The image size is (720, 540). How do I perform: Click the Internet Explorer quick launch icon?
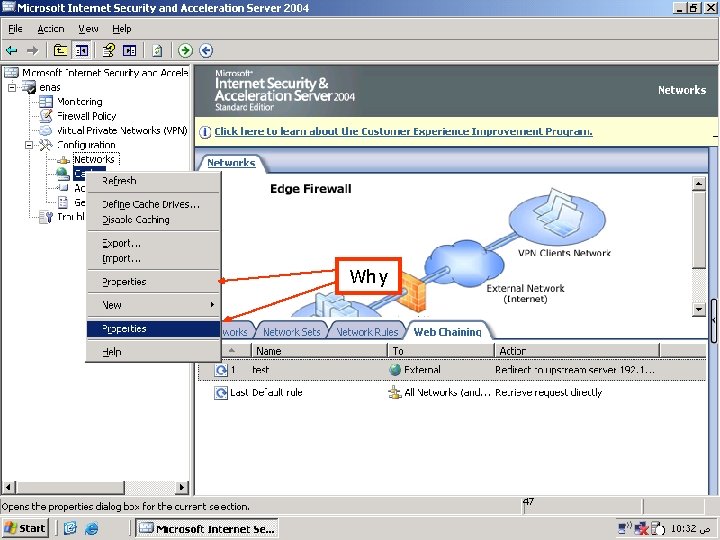91,529
